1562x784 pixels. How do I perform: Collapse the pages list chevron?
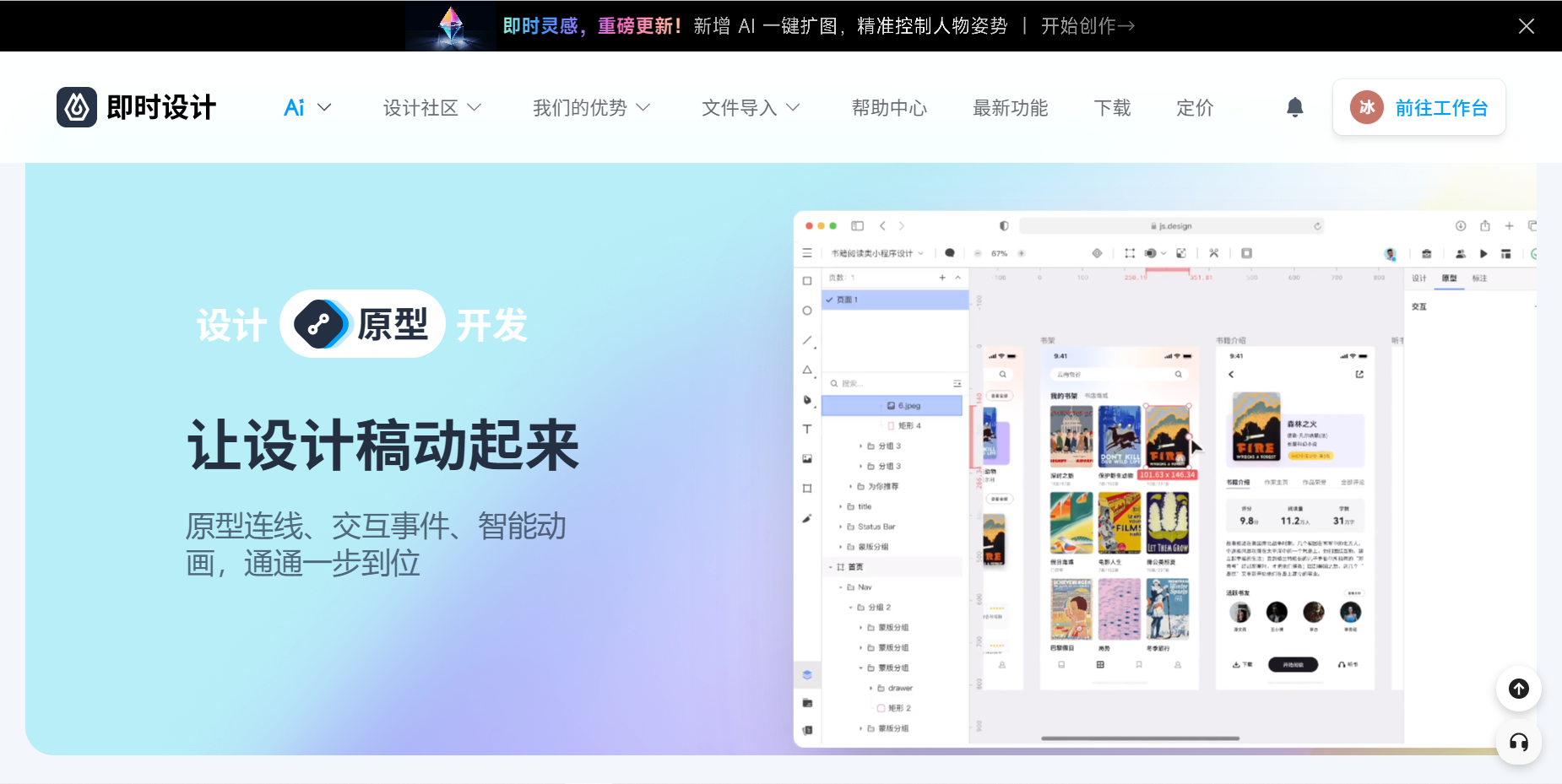click(x=958, y=278)
